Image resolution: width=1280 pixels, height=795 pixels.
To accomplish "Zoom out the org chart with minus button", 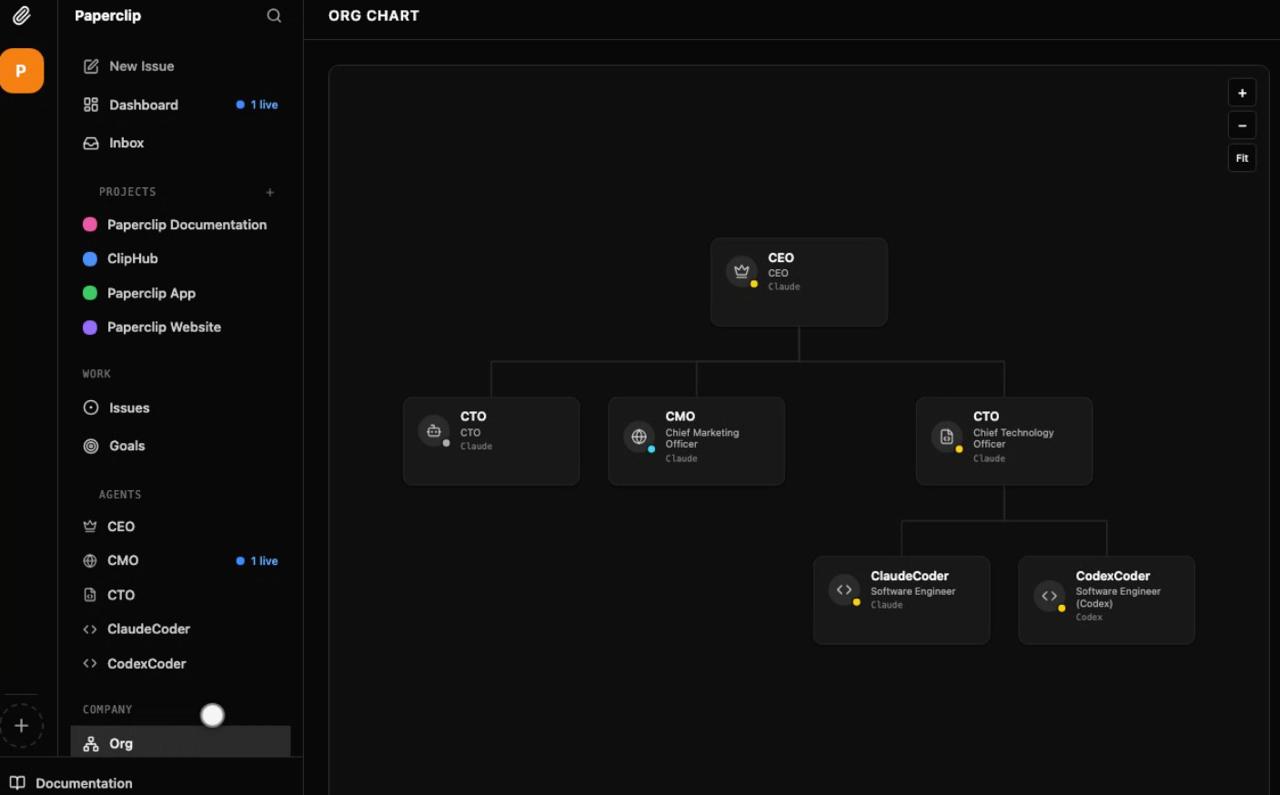I will tap(1242, 126).
